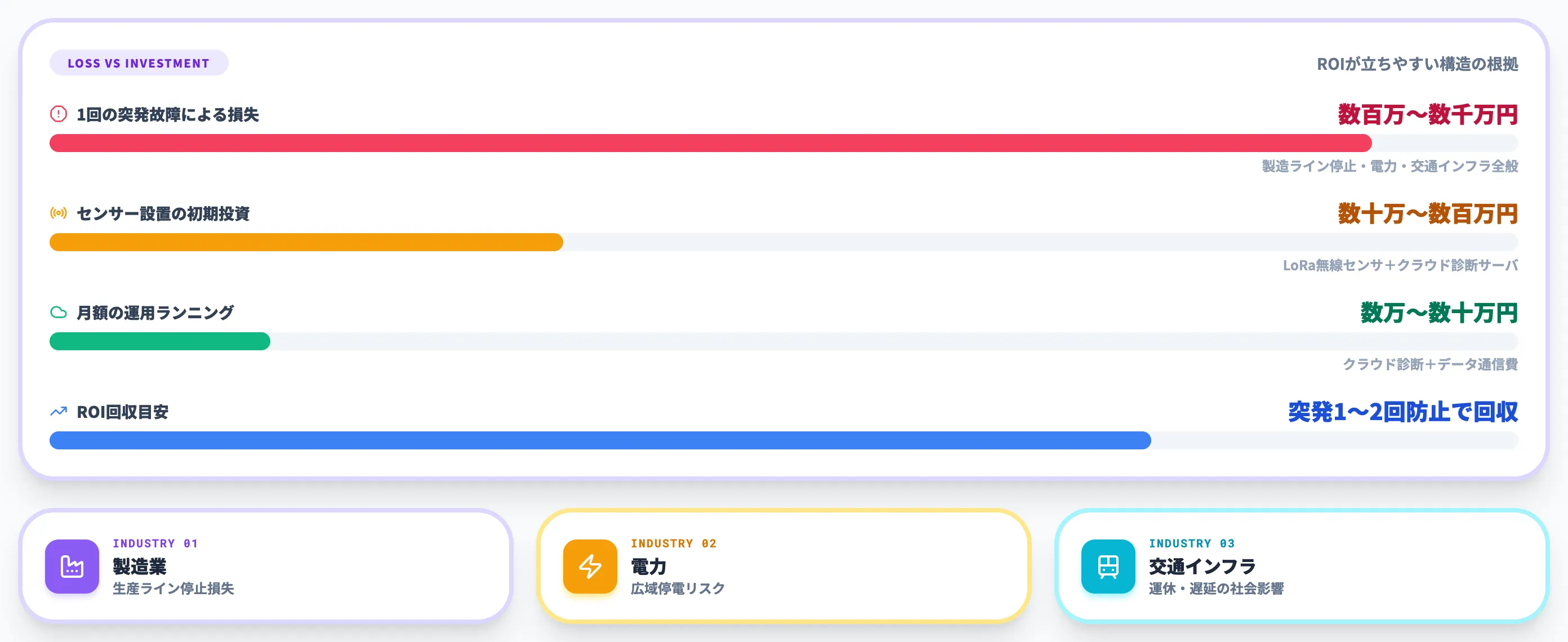Screen dimensions: 1568x642
Task: Click the blue trending-up arrow icon
Action: (59, 411)
